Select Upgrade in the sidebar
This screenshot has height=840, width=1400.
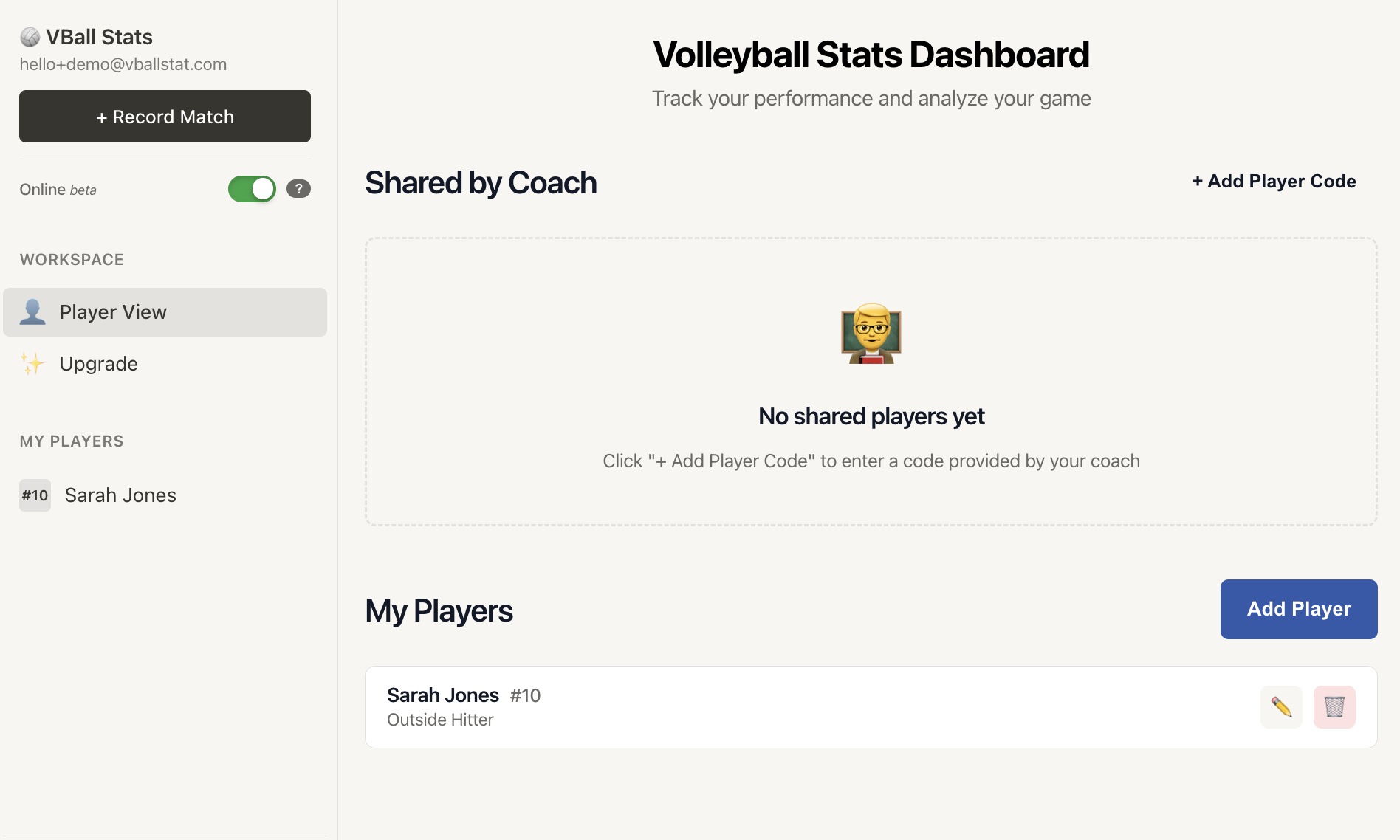pos(99,364)
